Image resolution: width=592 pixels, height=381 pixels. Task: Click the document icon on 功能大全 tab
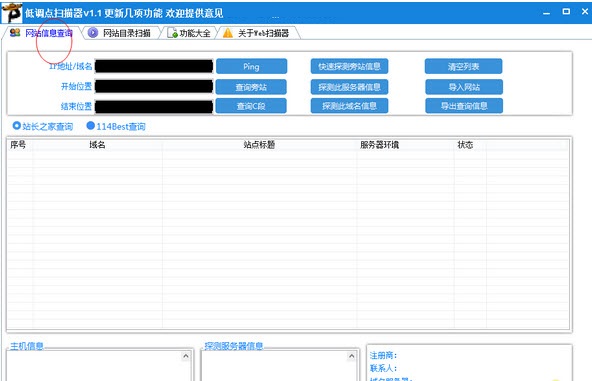coord(172,33)
